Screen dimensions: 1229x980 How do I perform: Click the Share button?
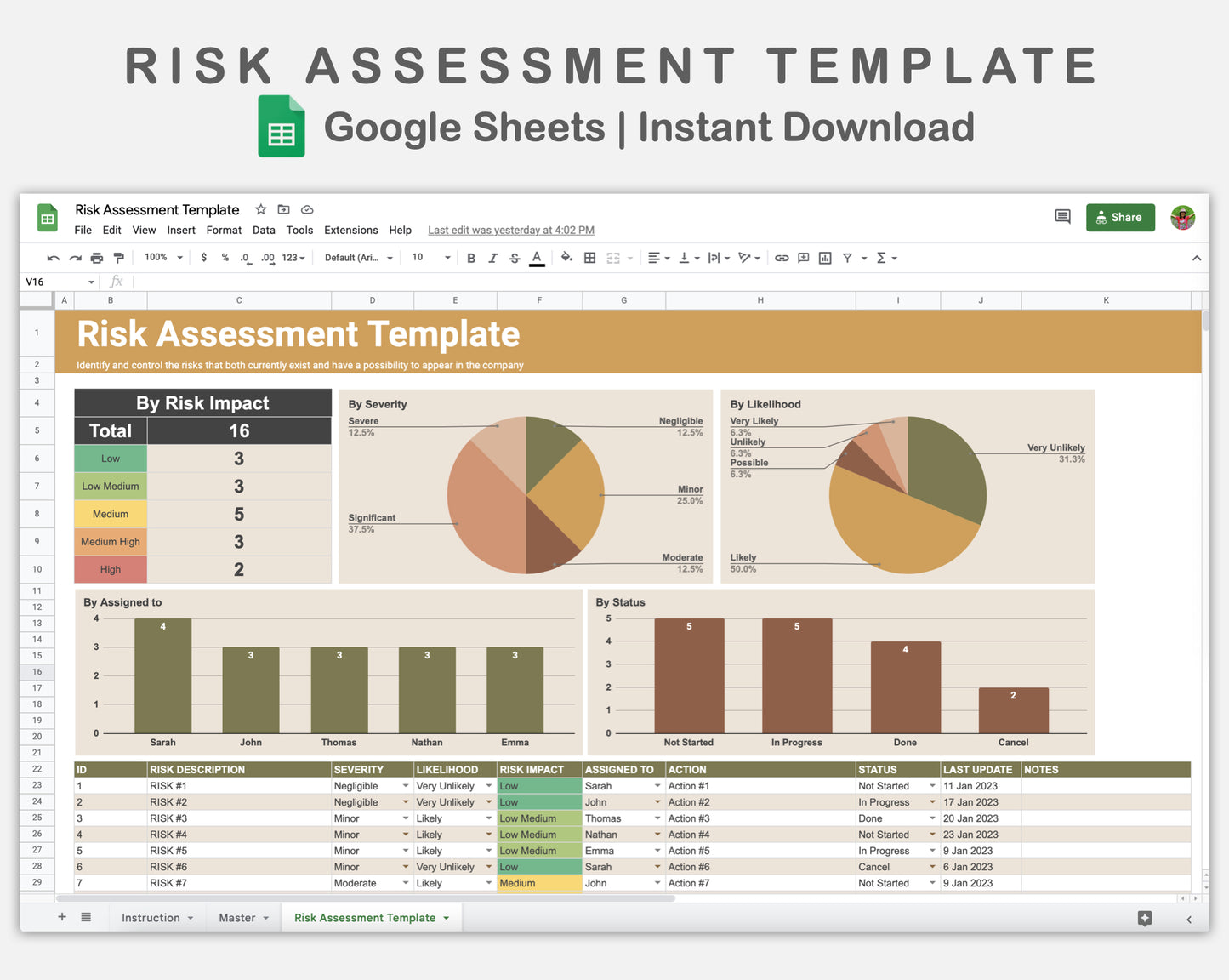[x=1120, y=217]
